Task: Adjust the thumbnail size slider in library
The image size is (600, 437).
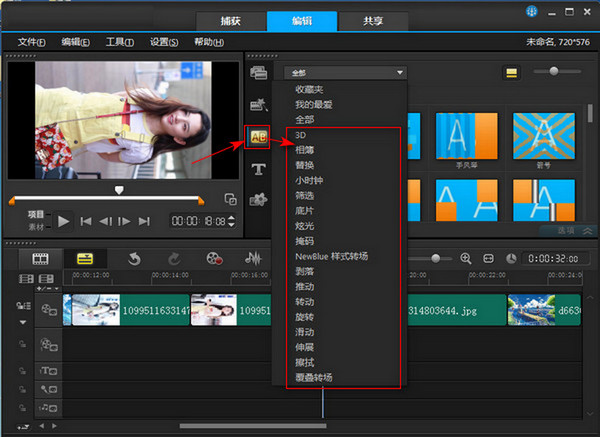Action: point(554,71)
